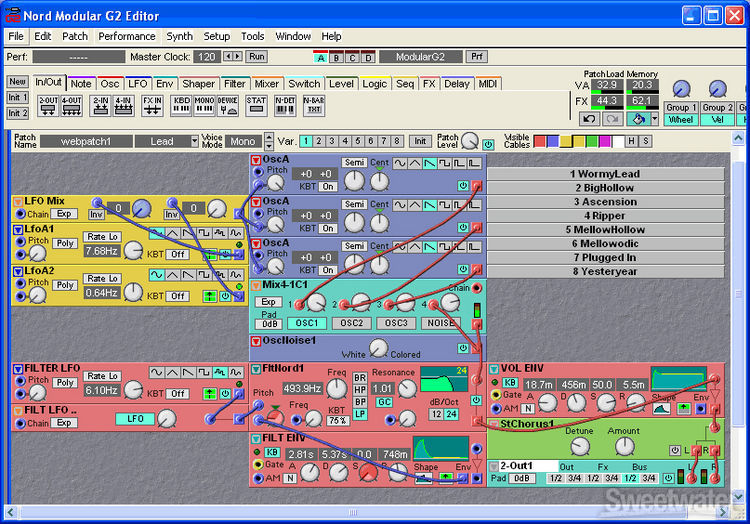Add the MONO keyboard module
The height and width of the screenshot is (524, 750).
pyautogui.click(x=204, y=106)
